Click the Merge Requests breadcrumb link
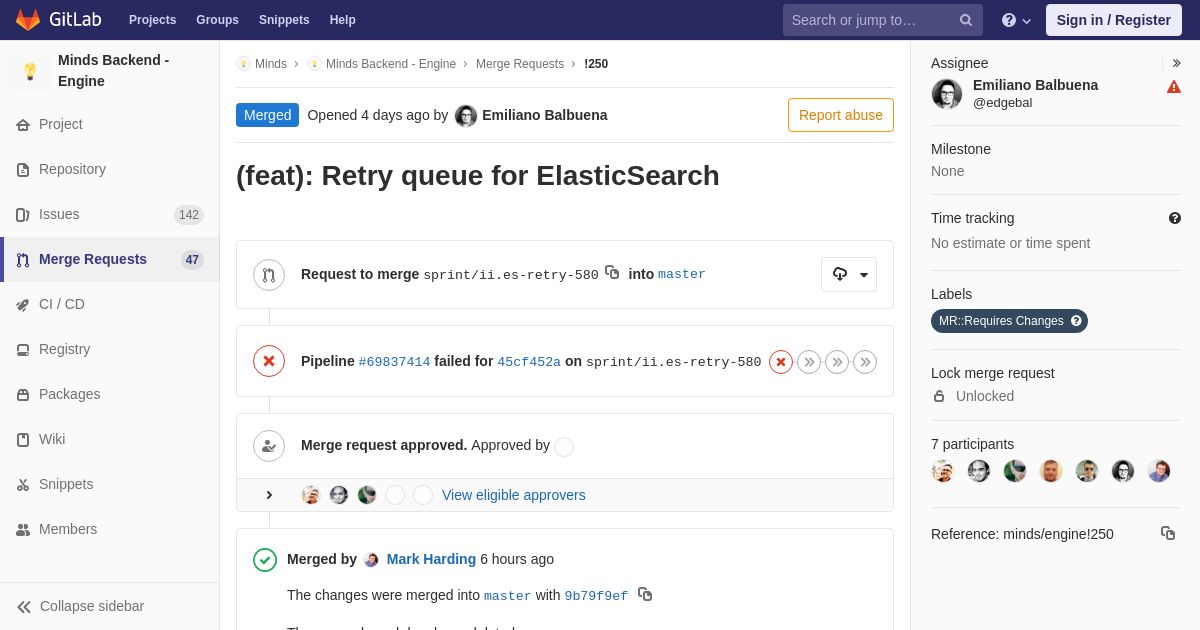The image size is (1200, 630). [520, 64]
